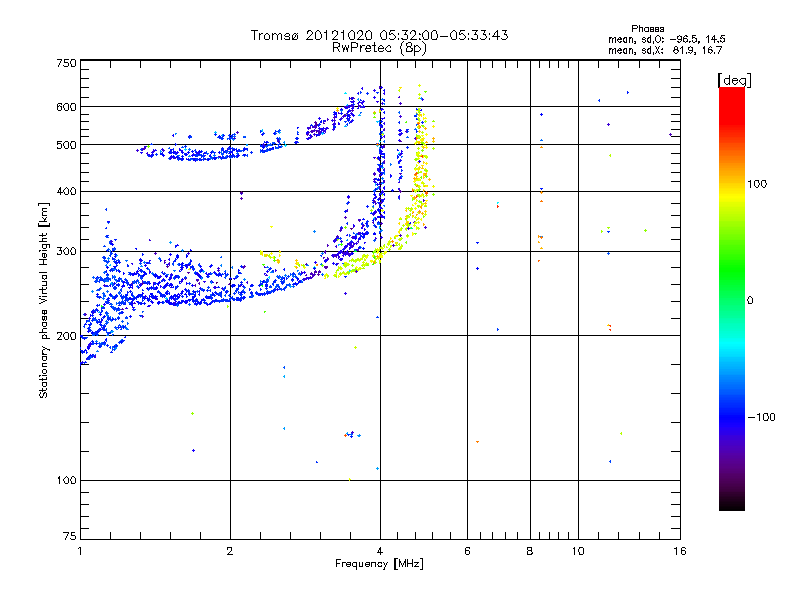Click the 'Frequency [MHz]' axis label
Screen dimensions: 800x600
[379, 564]
